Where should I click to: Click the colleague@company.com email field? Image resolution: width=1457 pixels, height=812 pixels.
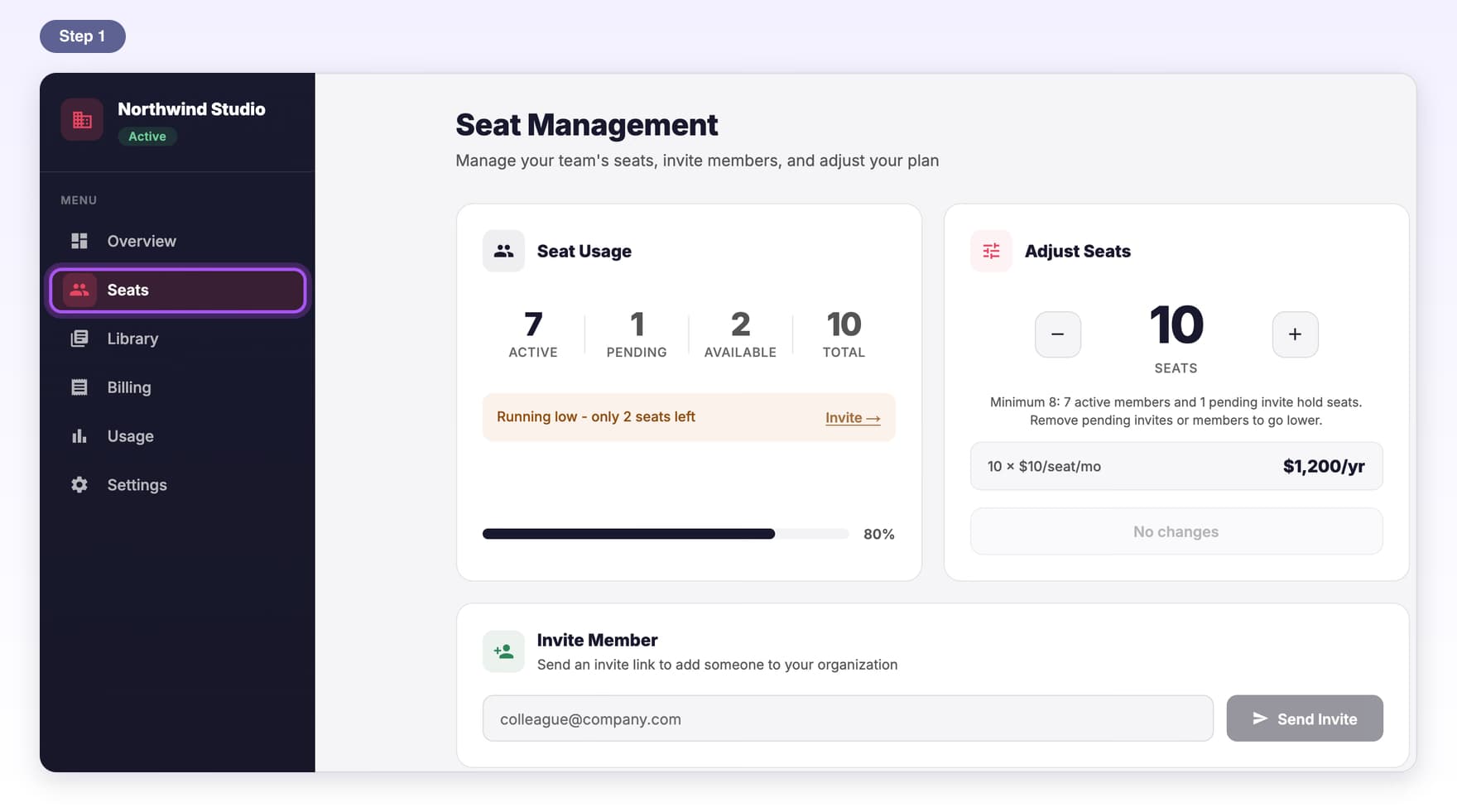tap(848, 718)
